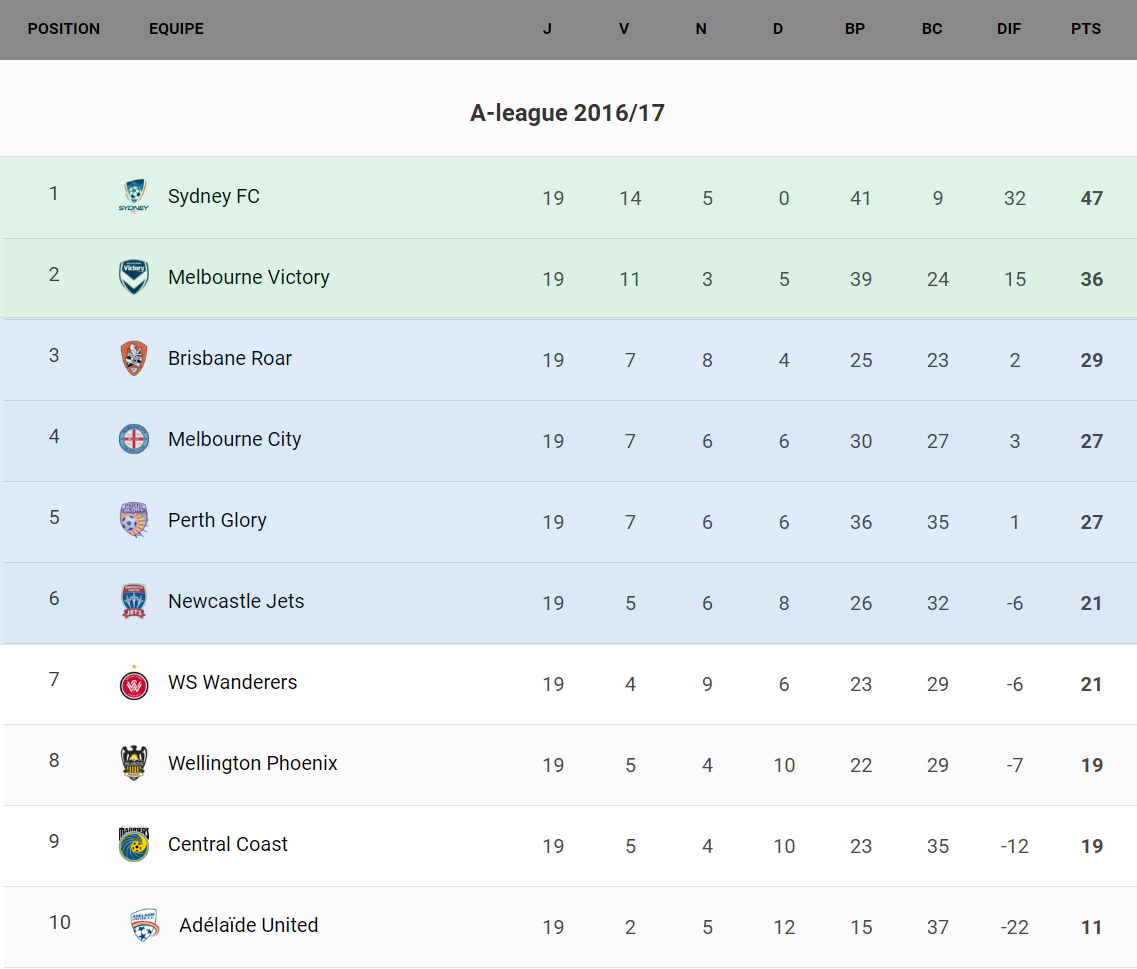The image size is (1137, 969).
Task: Click the Brisbane Roar team logo
Action: pyautogui.click(x=134, y=358)
